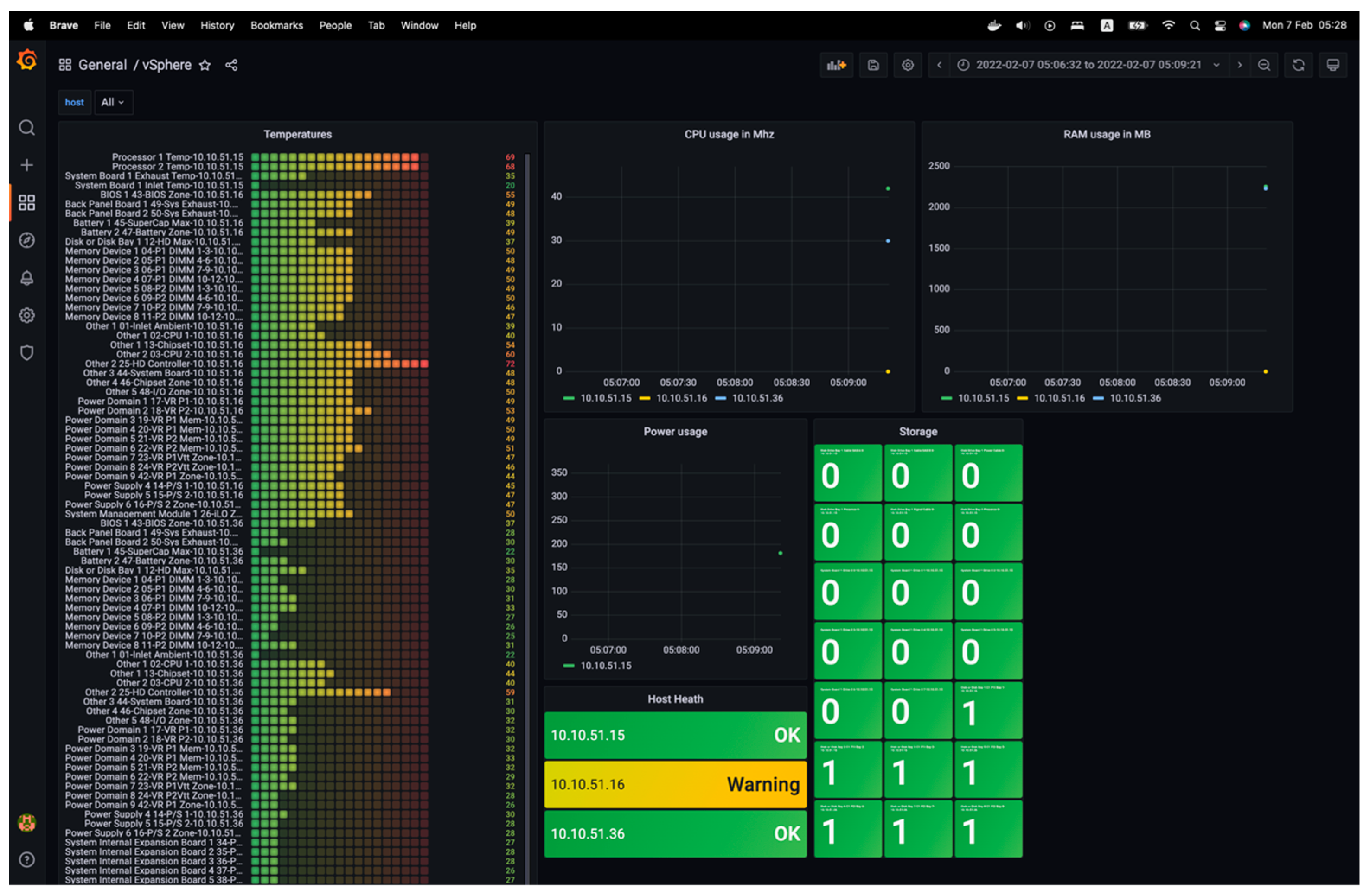
Task: Click the Add panel icon
Action: point(836,65)
